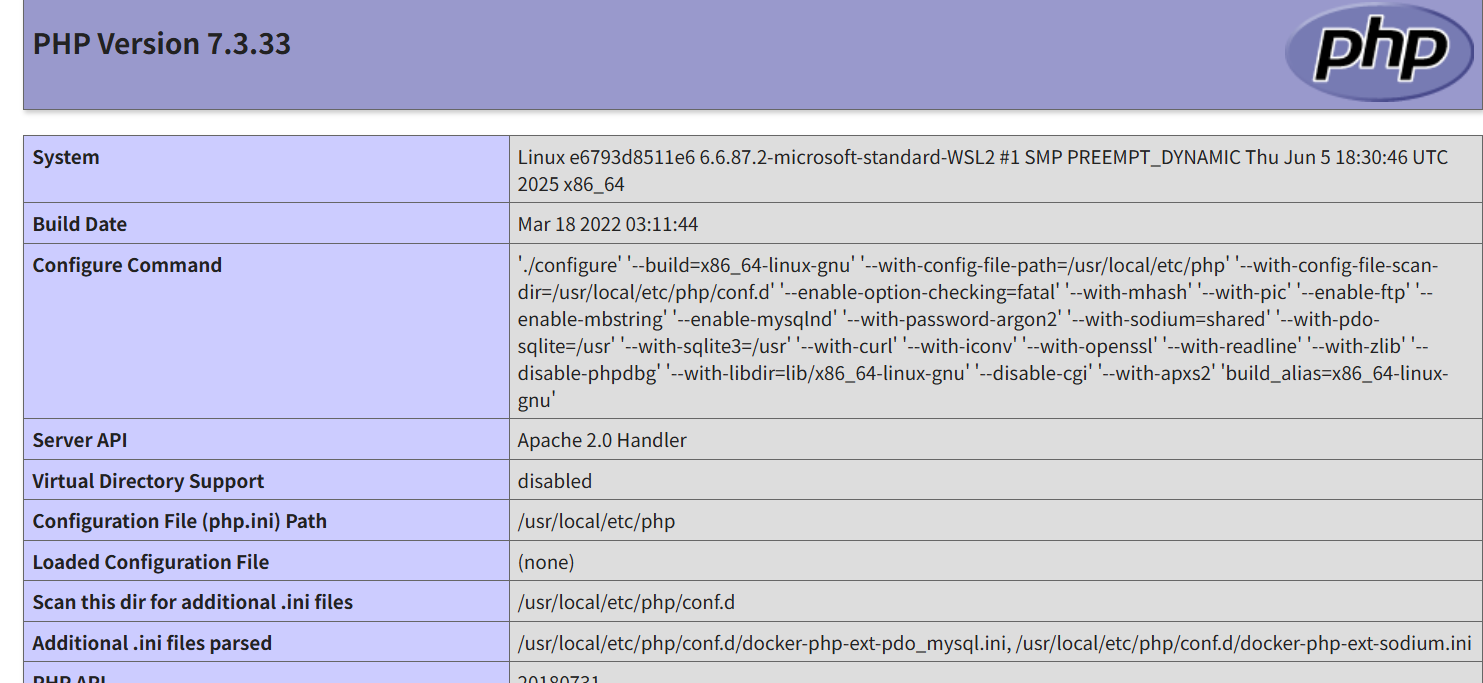Select the PHP Version 7.3.33 heading
The image size is (1483, 683).
coord(162,44)
